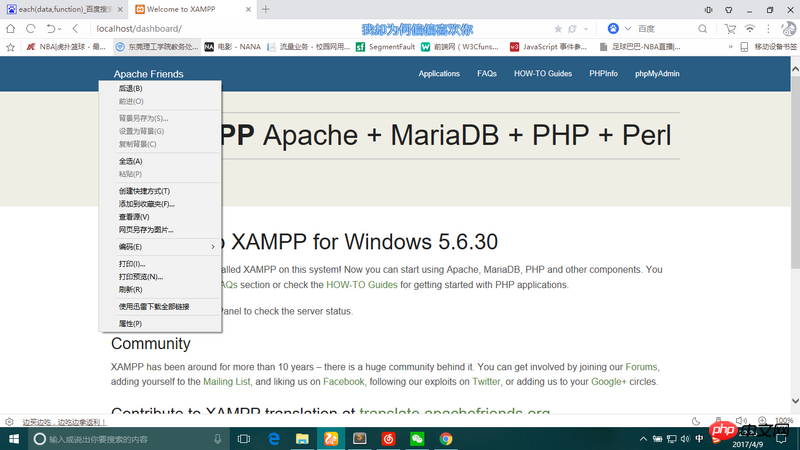Open WeChat from taskbar
The width and height of the screenshot is (800, 450).
pyautogui.click(x=417, y=439)
